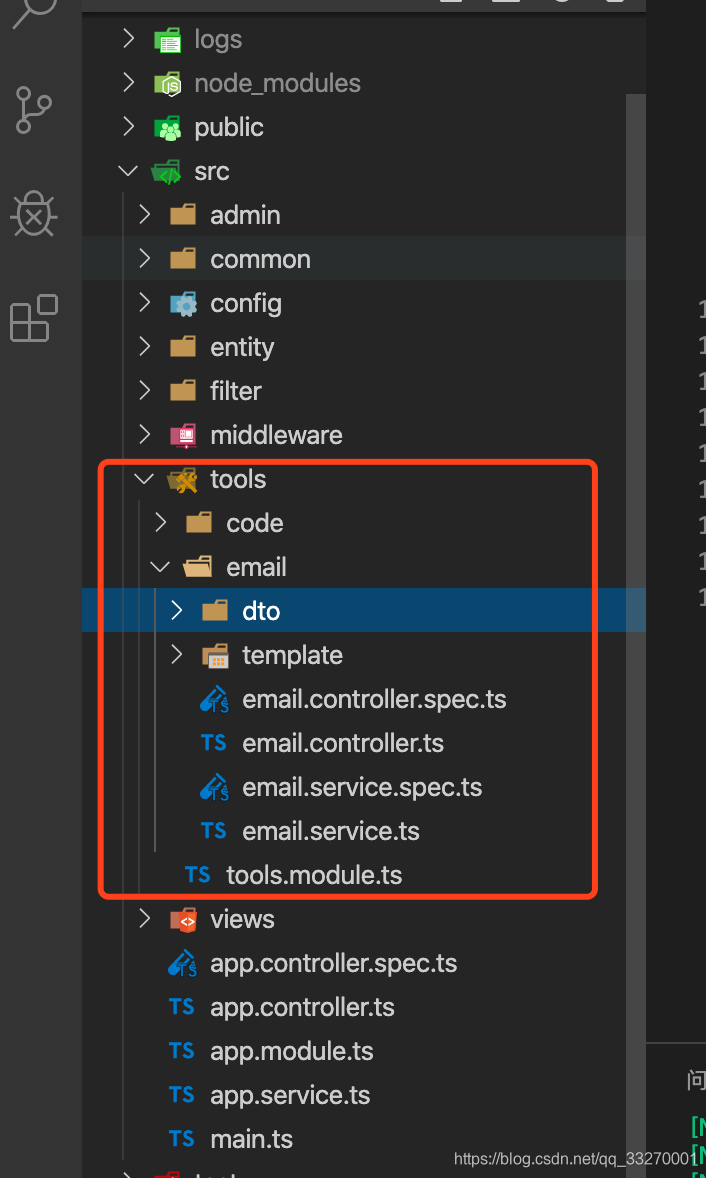The image size is (706, 1178).
Task: Expand the config folder chevron
Action: (144, 304)
